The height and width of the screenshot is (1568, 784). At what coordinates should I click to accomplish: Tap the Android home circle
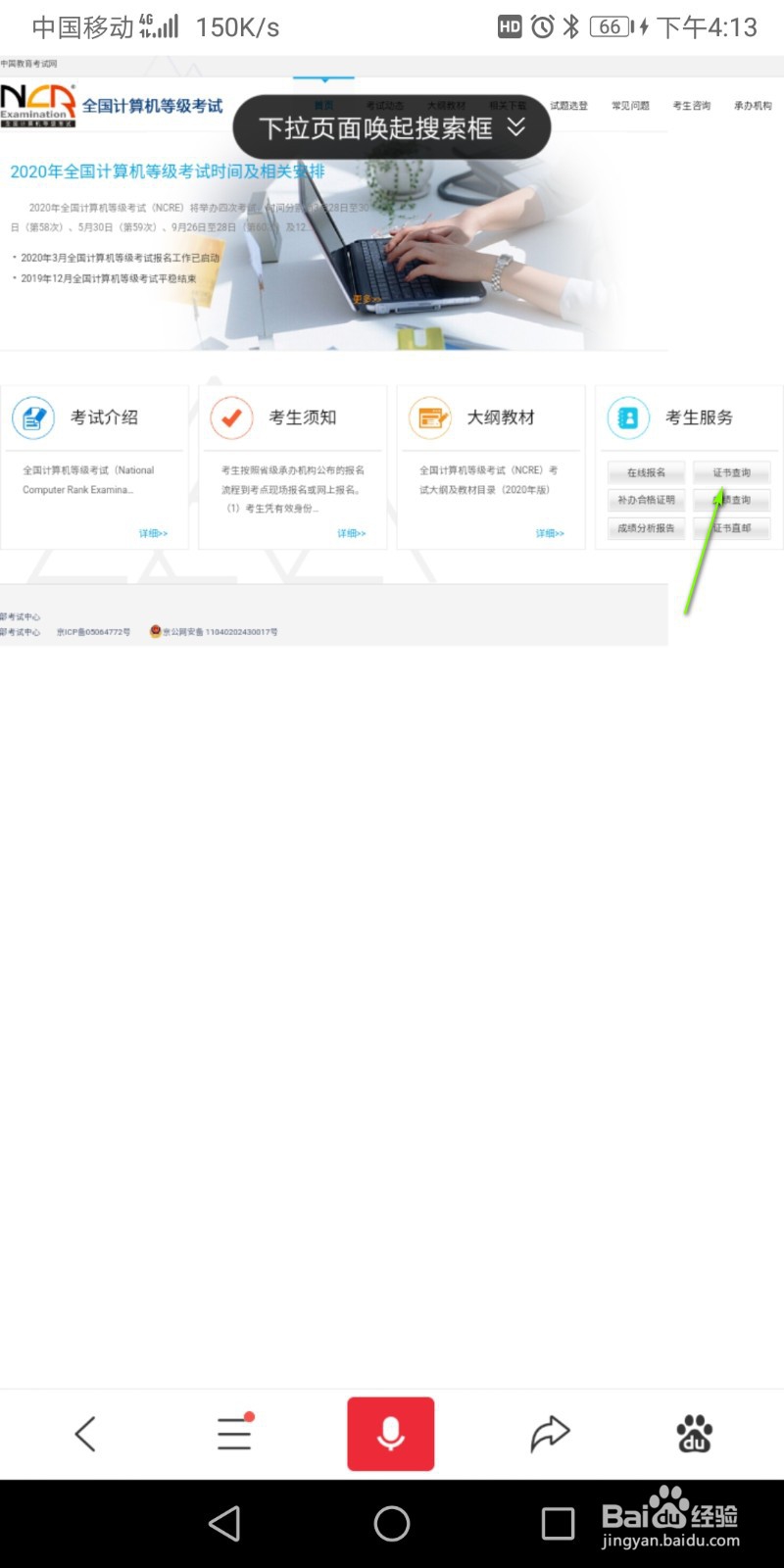pos(392,1523)
